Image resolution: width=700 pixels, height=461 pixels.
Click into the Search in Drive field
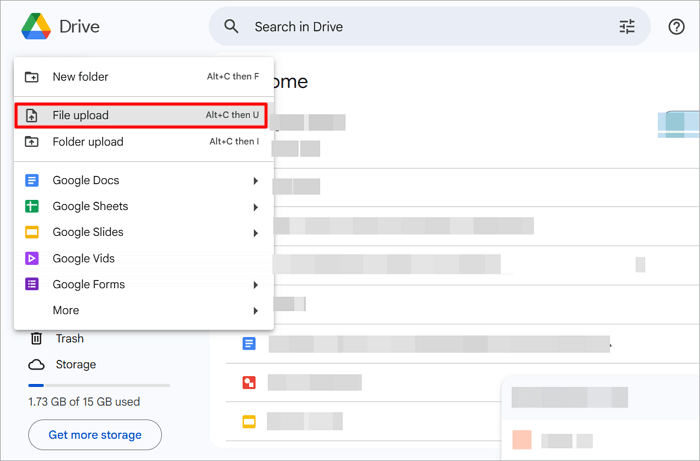click(429, 26)
